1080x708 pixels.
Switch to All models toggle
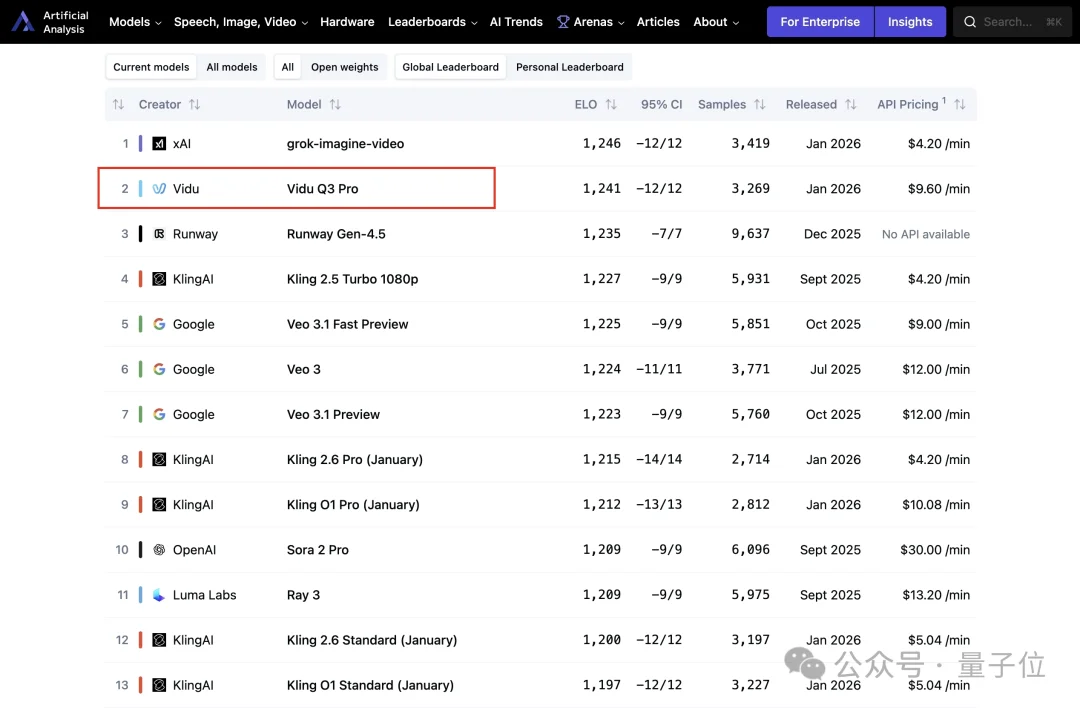pyautogui.click(x=232, y=67)
